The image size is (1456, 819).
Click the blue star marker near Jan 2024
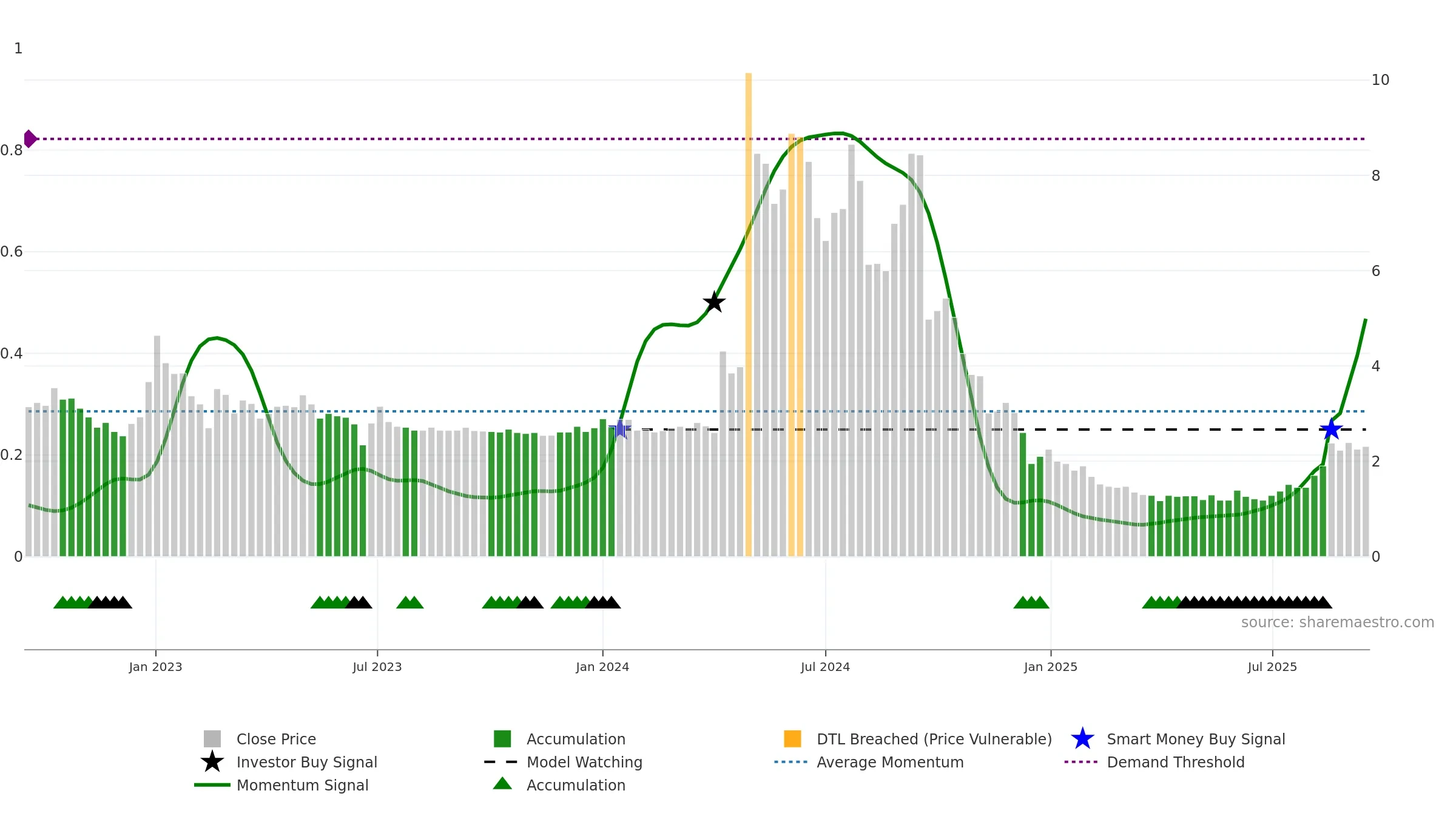pyautogui.click(x=619, y=430)
